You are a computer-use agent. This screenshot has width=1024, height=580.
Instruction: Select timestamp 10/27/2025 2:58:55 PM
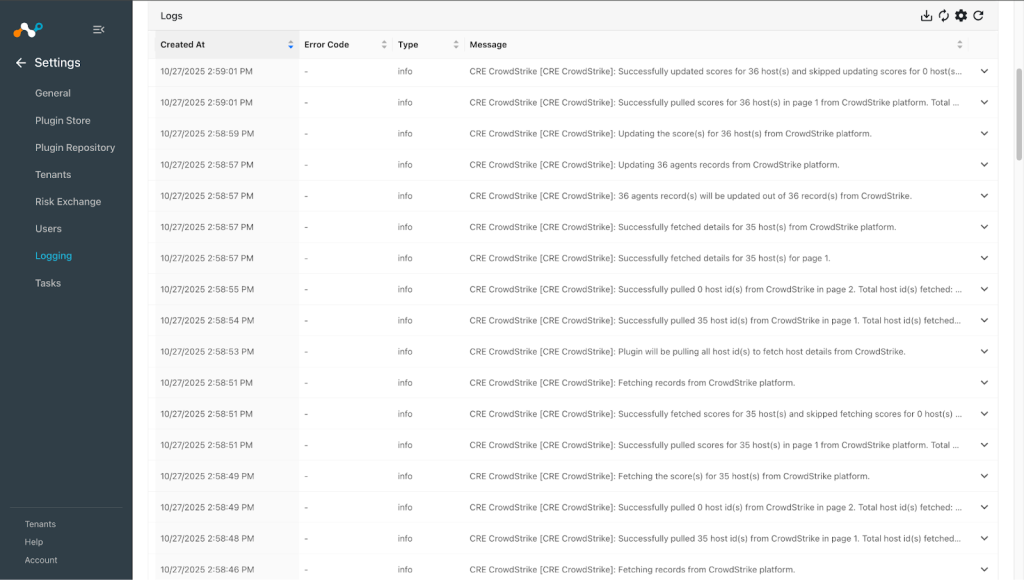pos(207,289)
